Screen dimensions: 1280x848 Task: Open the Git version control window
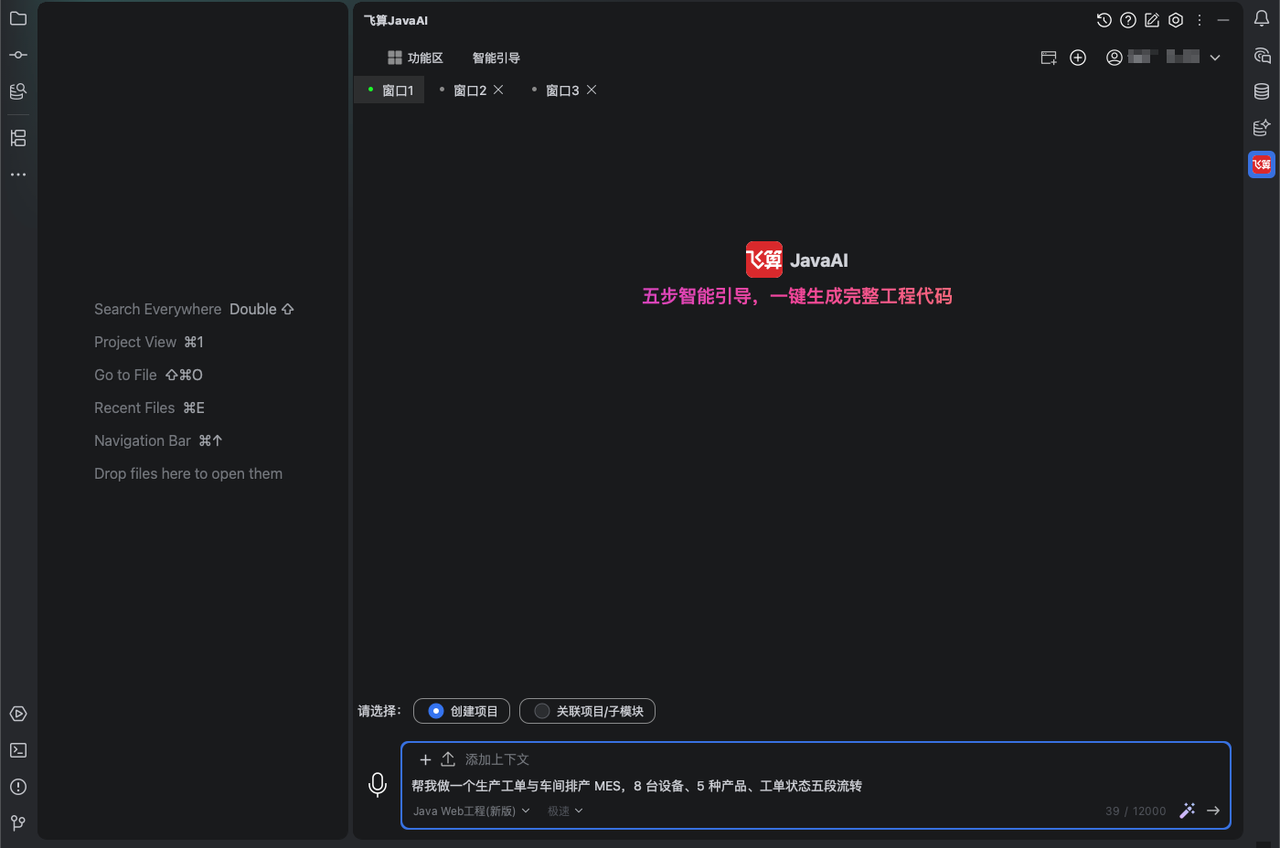click(x=18, y=823)
